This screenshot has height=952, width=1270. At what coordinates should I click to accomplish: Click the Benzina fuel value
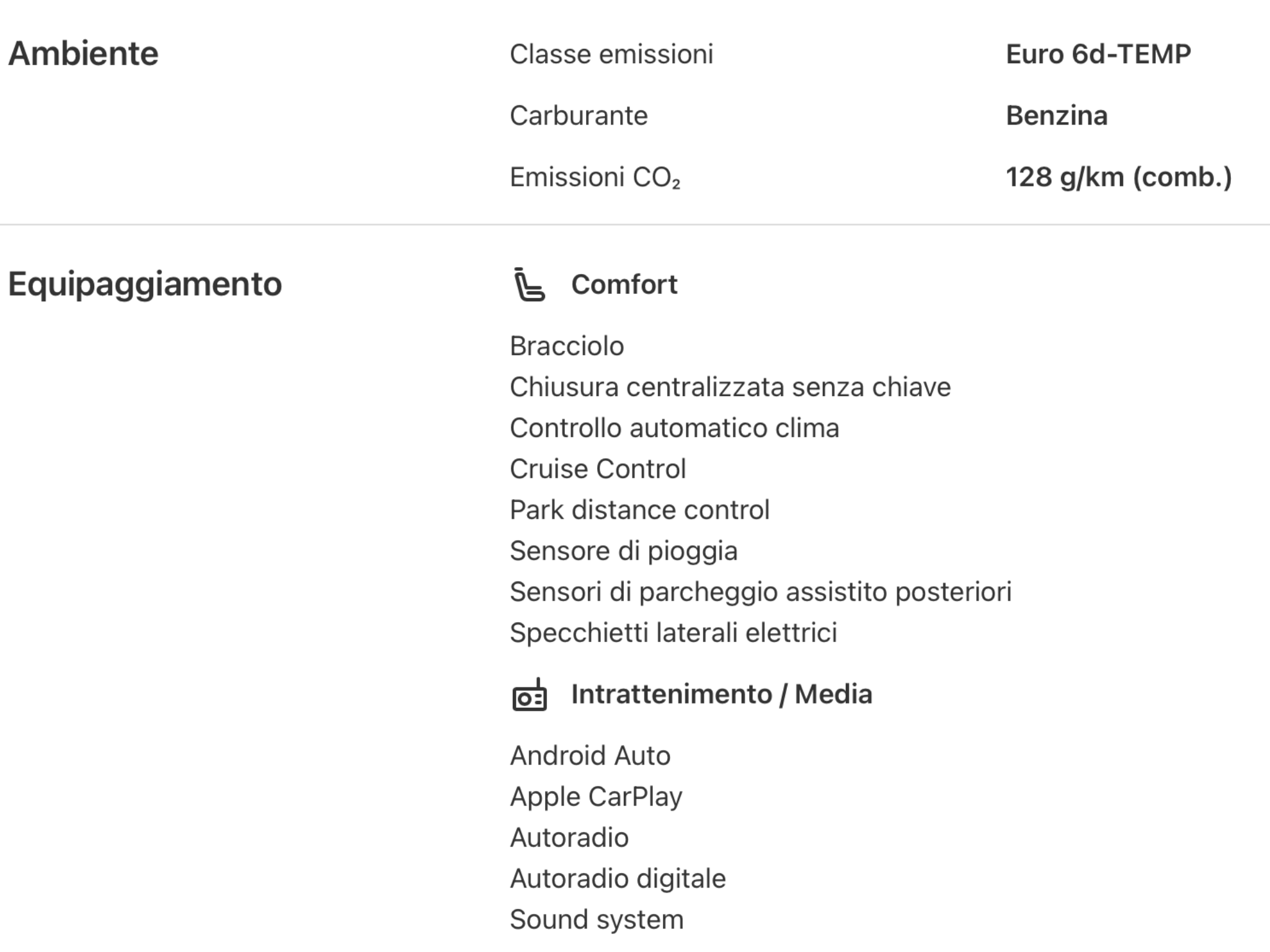coord(1056,116)
